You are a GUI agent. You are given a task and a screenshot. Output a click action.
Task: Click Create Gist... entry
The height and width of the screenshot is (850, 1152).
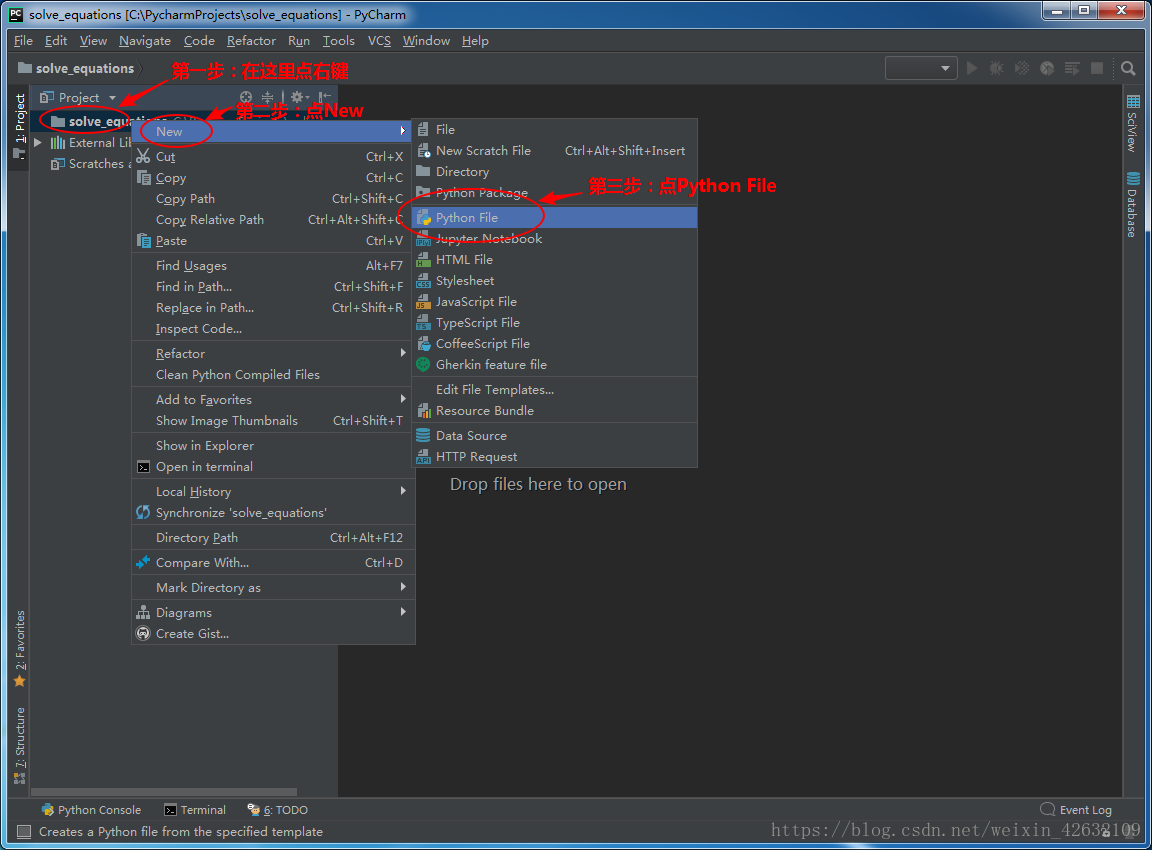pos(273,633)
